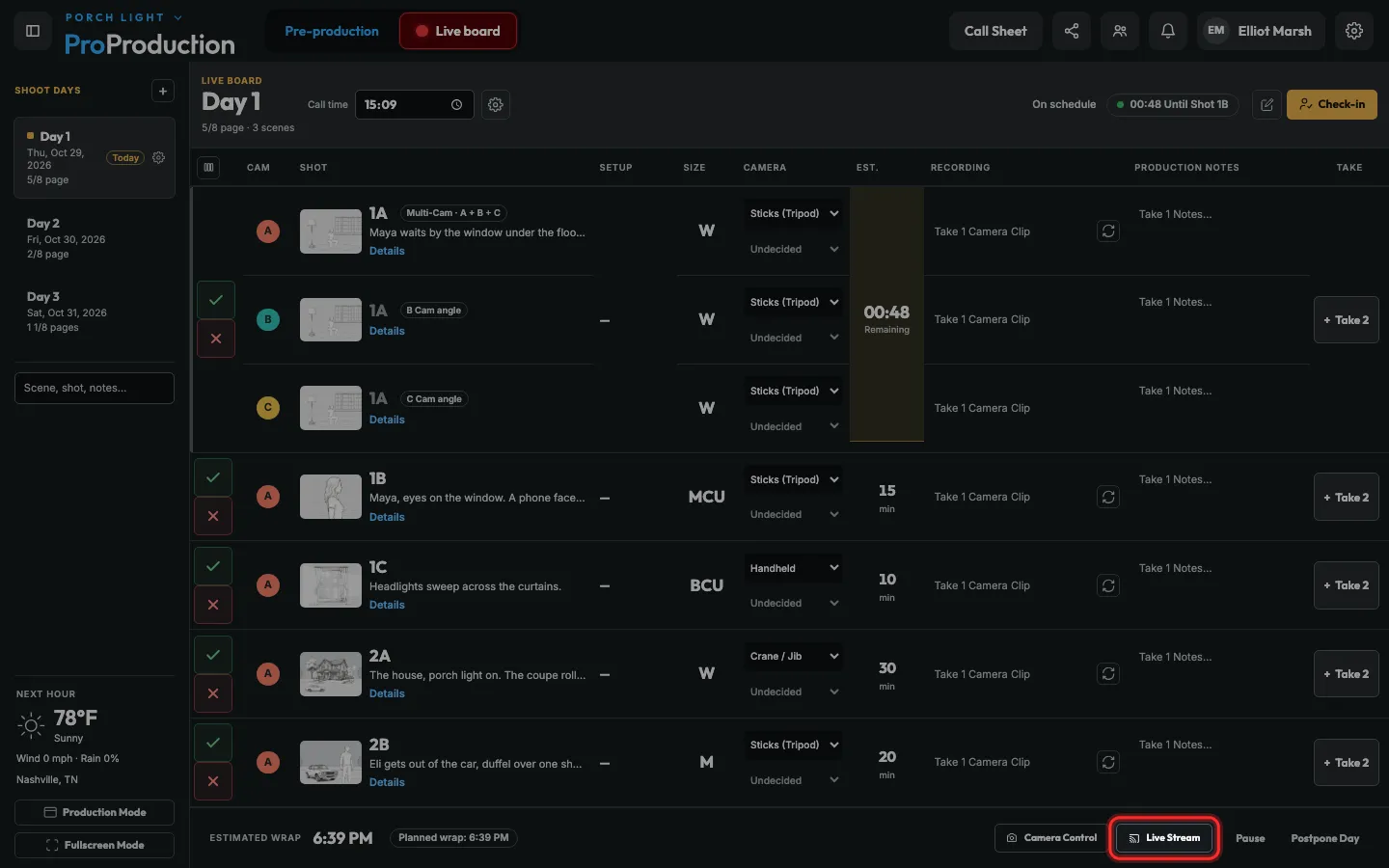Open the global settings gear

(1354, 31)
